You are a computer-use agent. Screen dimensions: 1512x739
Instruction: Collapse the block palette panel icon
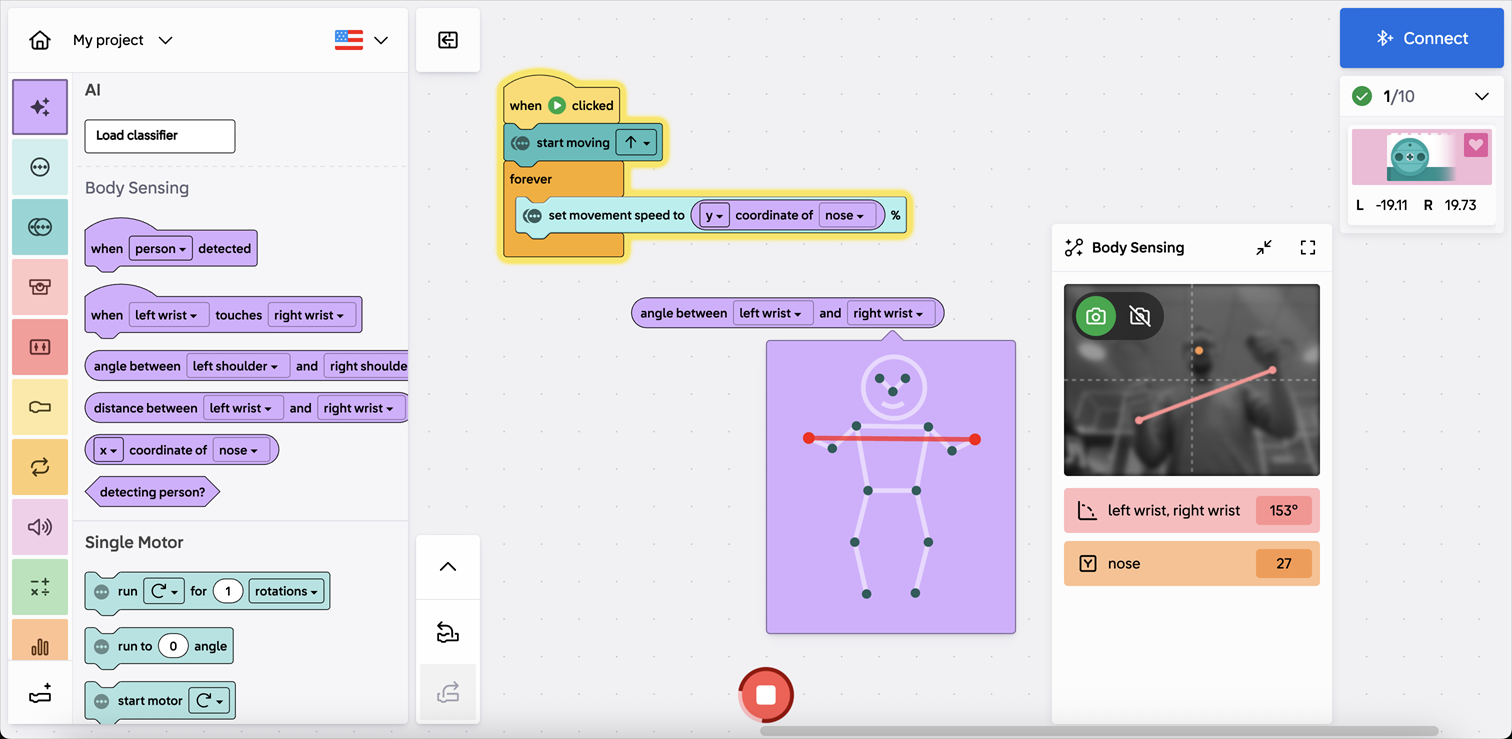tap(448, 40)
